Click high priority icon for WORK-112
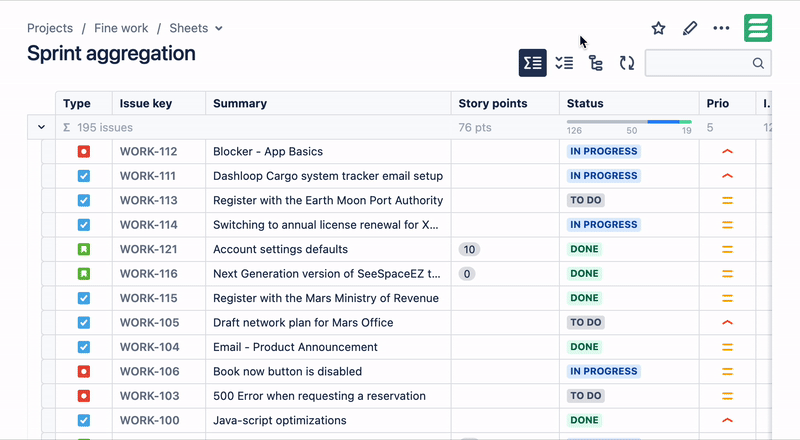The width and height of the screenshot is (800, 440). point(728,152)
